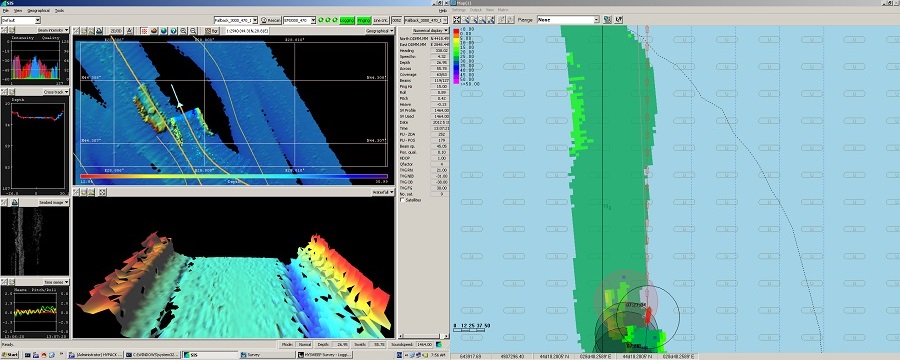The width and height of the screenshot is (900, 360).
Task: Toggle the Satellites checkbox
Action: 402,200
